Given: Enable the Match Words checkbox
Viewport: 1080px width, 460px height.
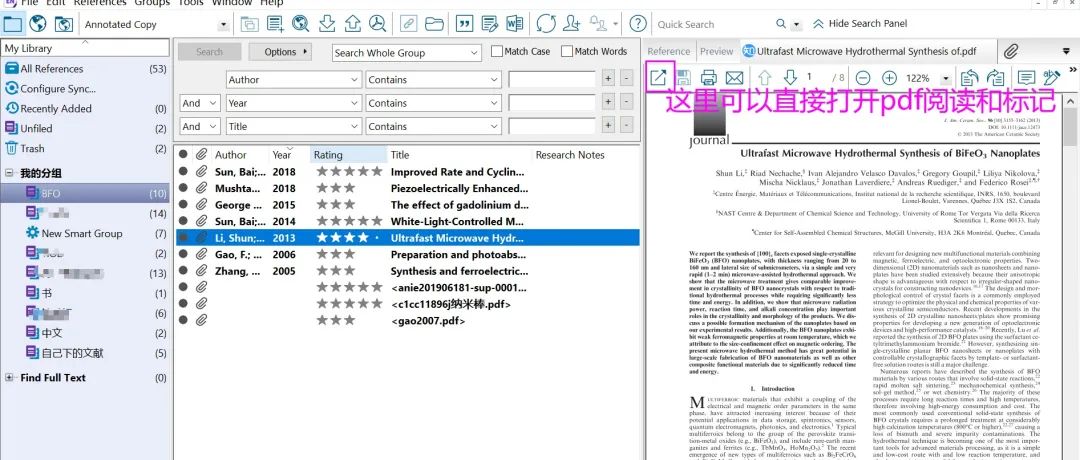Looking at the screenshot, I should [567, 51].
